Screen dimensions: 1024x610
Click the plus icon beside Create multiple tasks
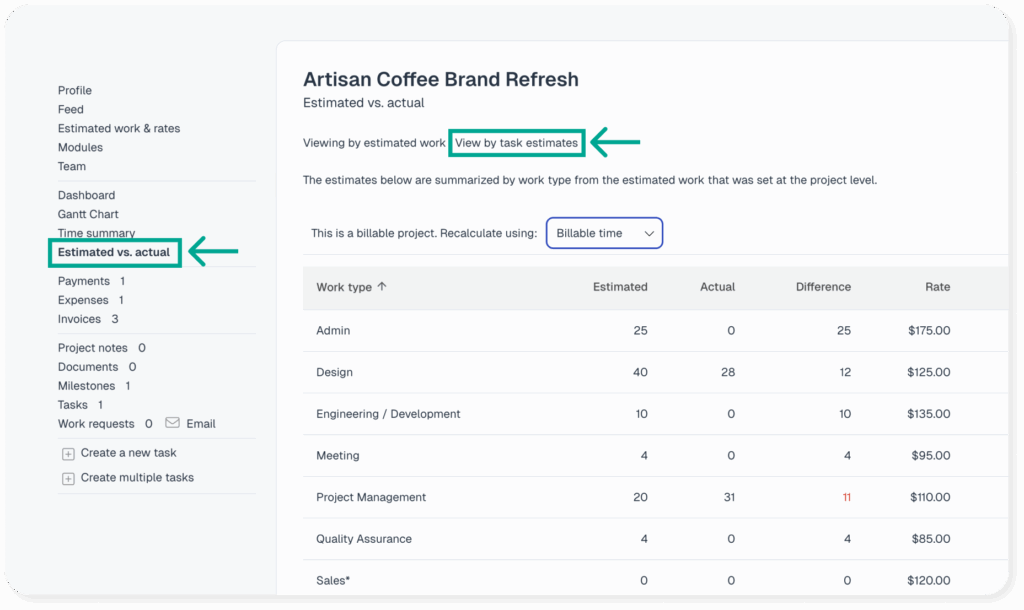coord(68,479)
